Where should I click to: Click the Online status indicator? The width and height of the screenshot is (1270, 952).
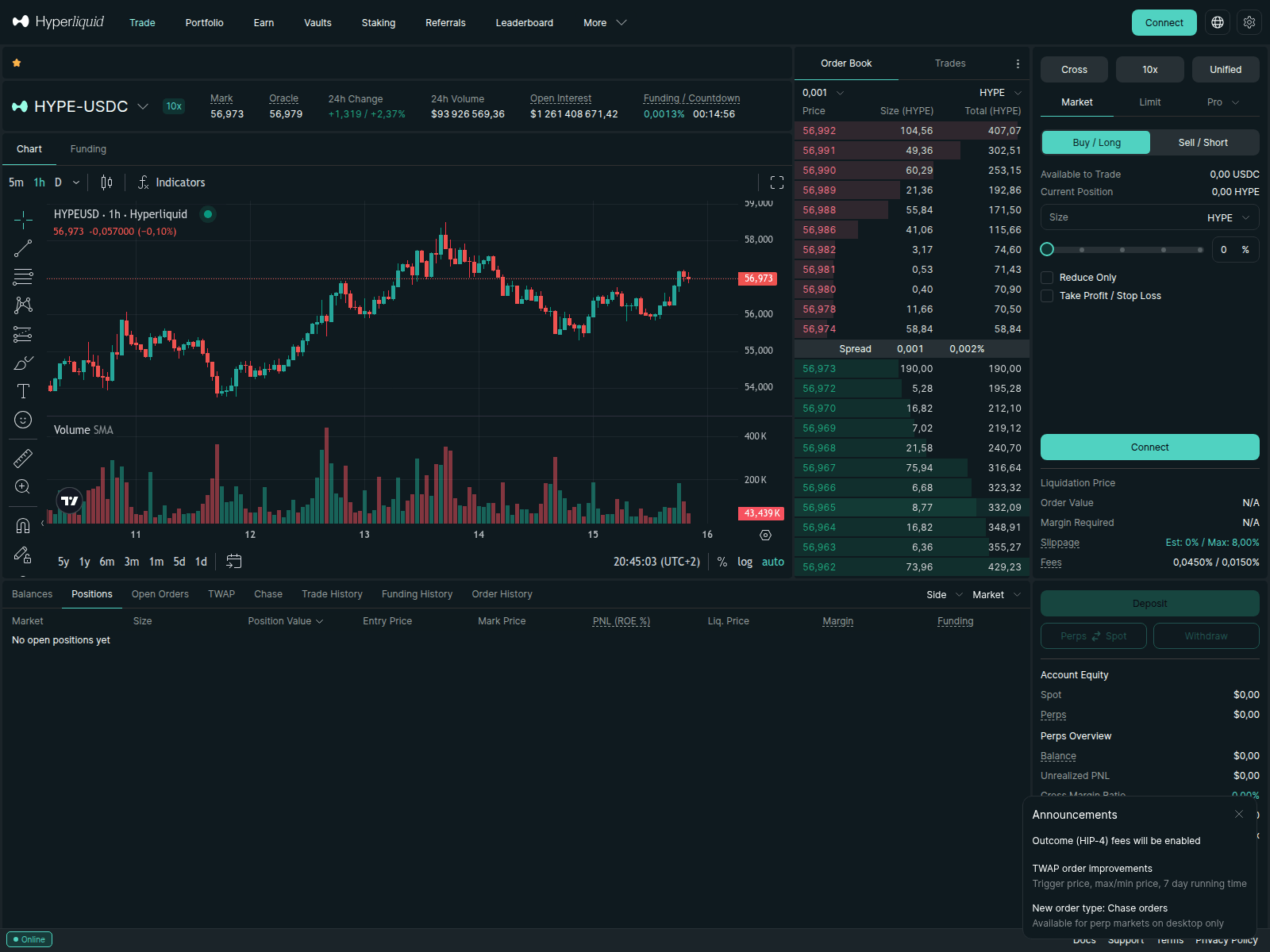[x=29, y=939]
